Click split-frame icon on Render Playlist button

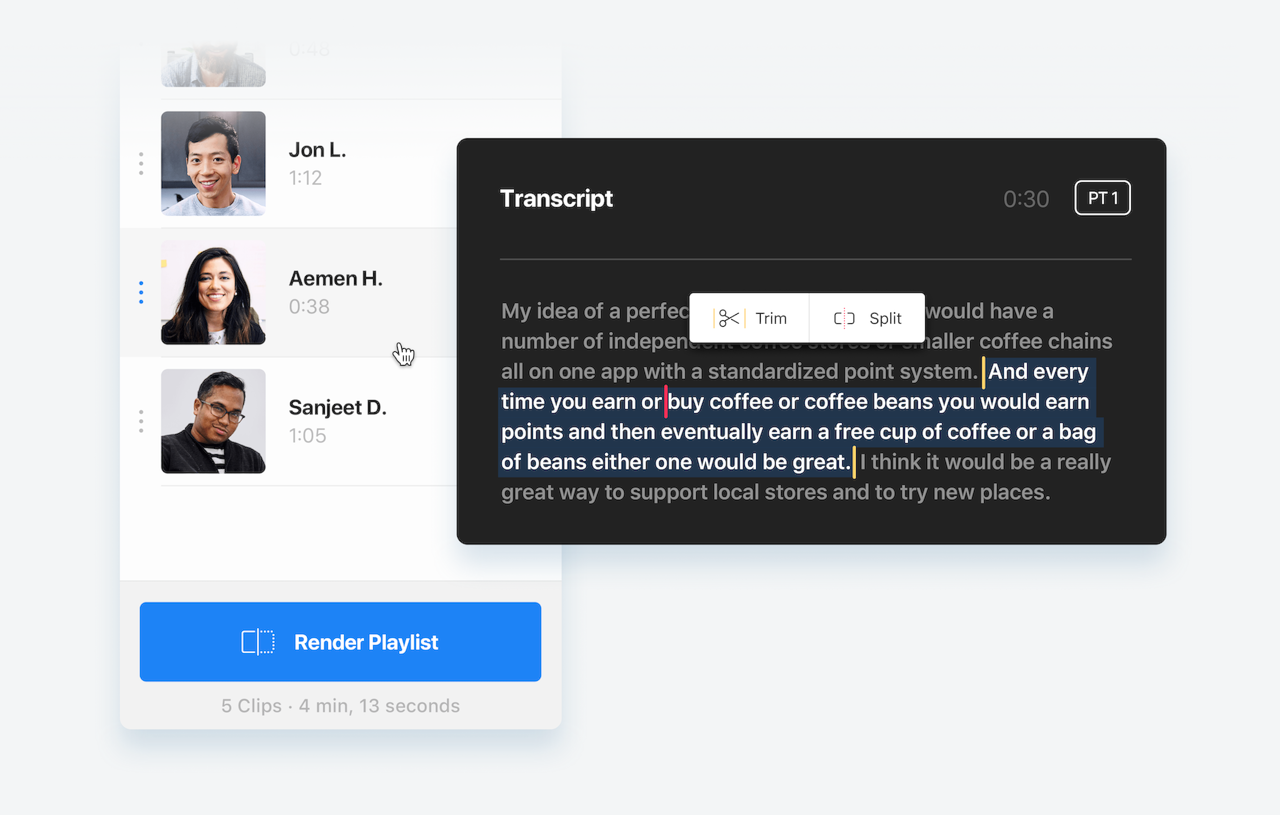click(x=258, y=642)
